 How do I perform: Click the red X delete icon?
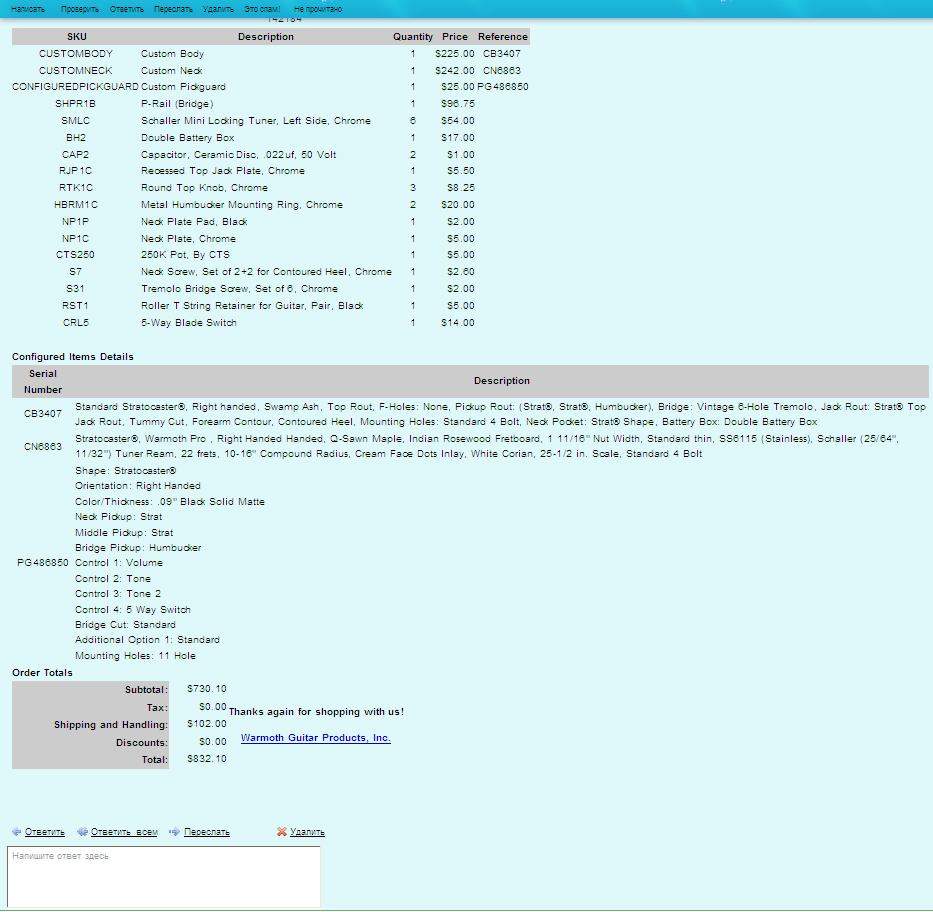point(281,832)
